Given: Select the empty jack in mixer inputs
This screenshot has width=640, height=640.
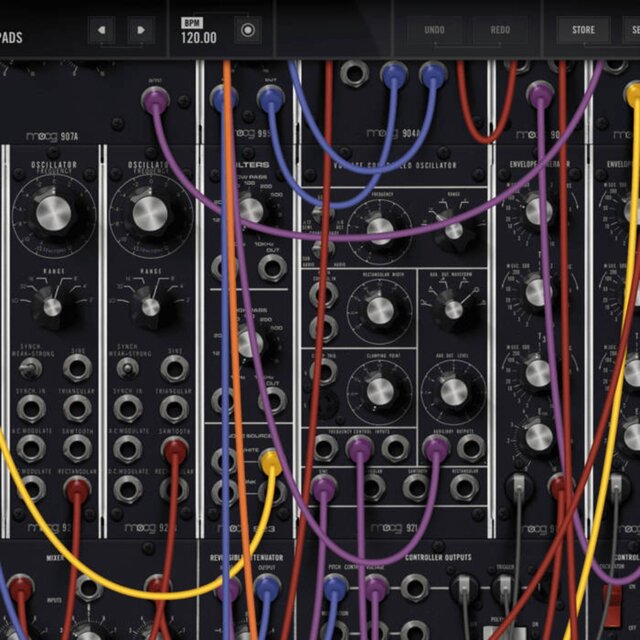Looking at the screenshot, I should [x=89, y=588].
